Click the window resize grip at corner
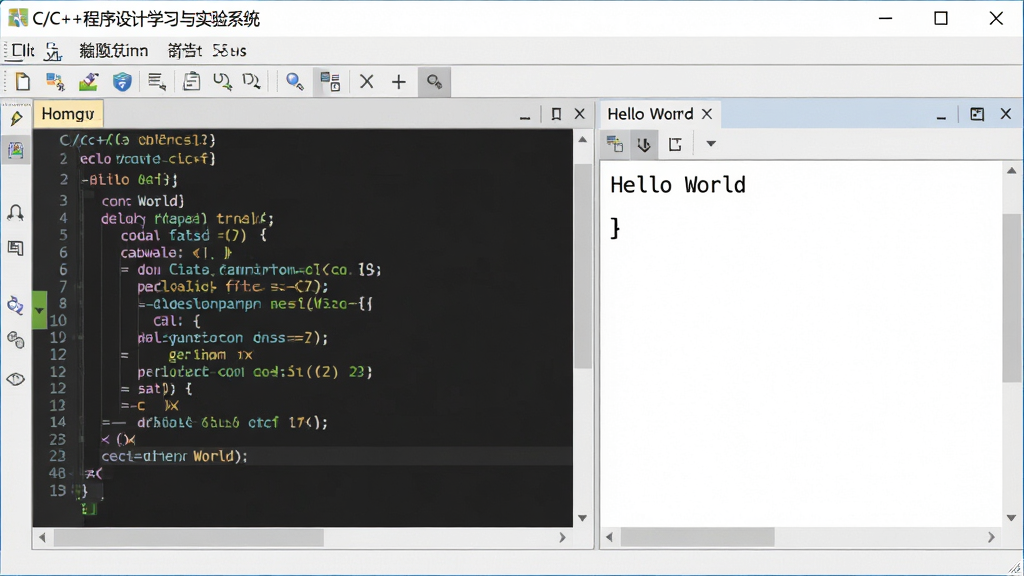The height and width of the screenshot is (576, 1024). point(1014,568)
